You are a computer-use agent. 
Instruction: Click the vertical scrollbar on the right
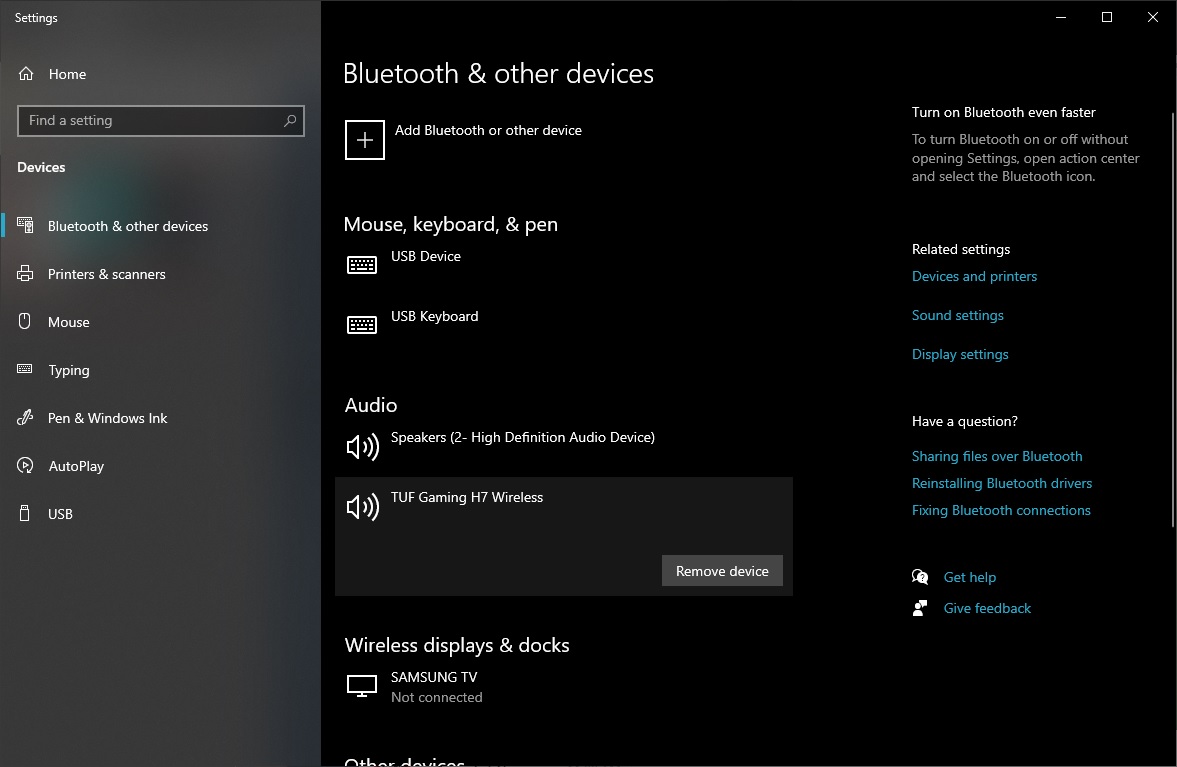[1172, 320]
